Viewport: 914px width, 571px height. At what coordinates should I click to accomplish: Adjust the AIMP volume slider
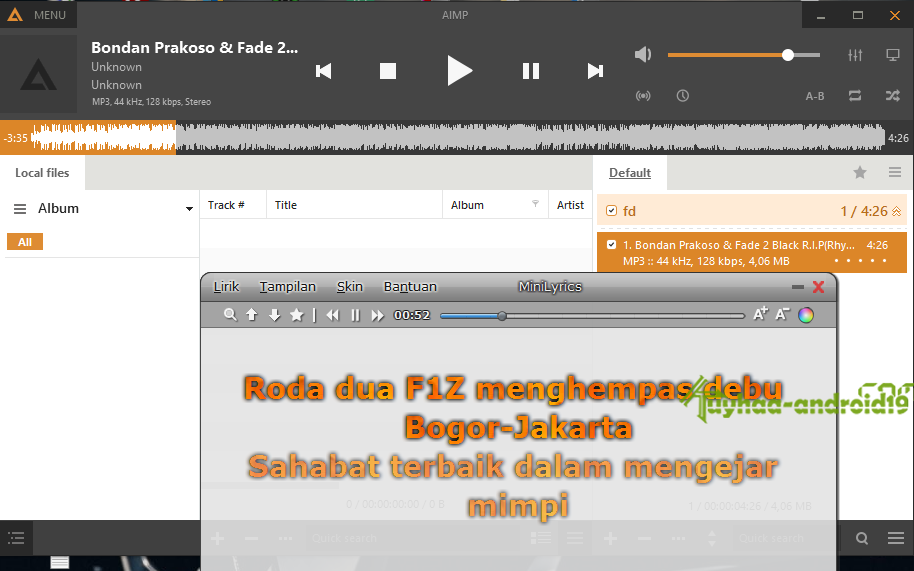pos(744,55)
